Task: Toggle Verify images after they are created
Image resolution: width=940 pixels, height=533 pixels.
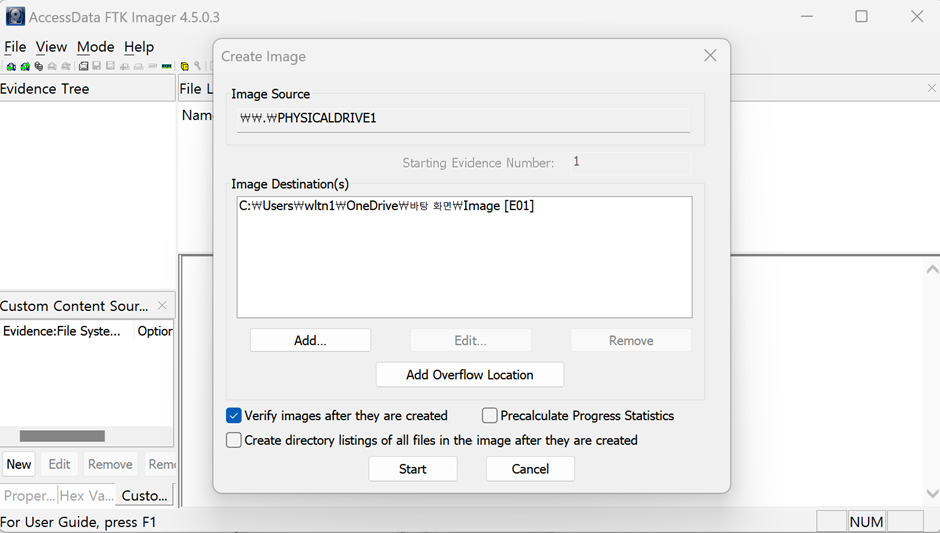Action: (x=234, y=415)
